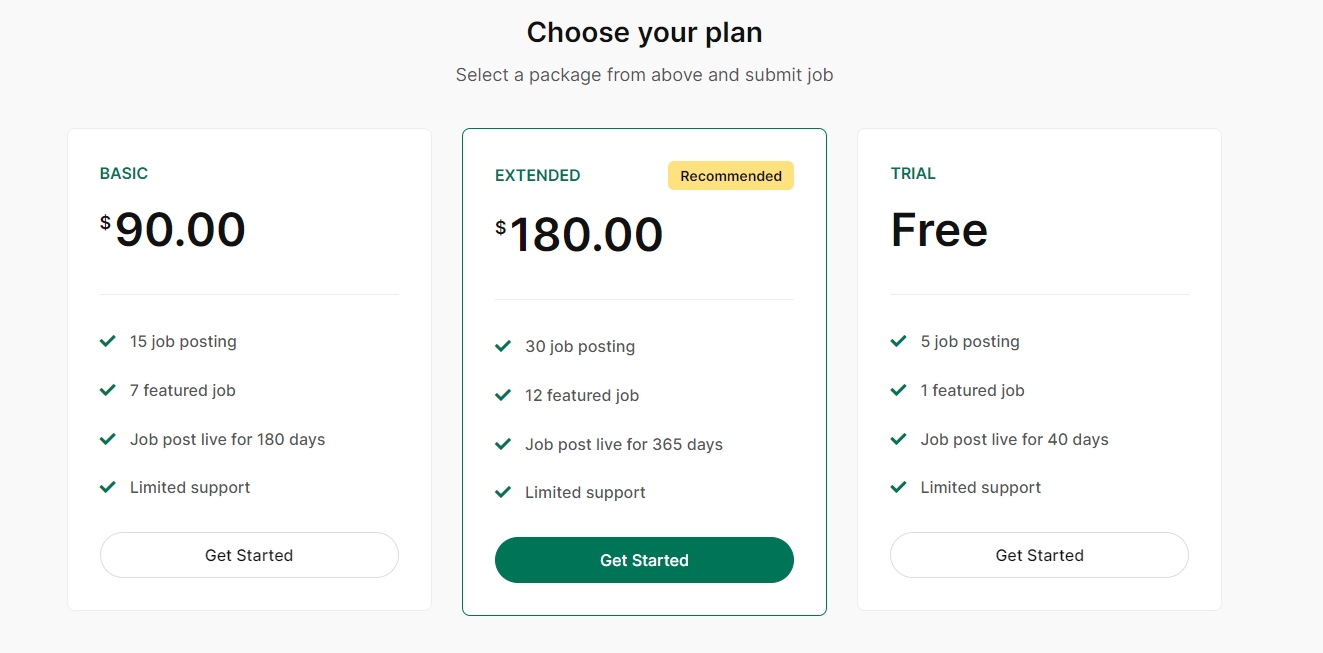Image resolution: width=1323 pixels, height=653 pixels.
Task: Click Get Started under Basic plan
Action: click(249, 555)
